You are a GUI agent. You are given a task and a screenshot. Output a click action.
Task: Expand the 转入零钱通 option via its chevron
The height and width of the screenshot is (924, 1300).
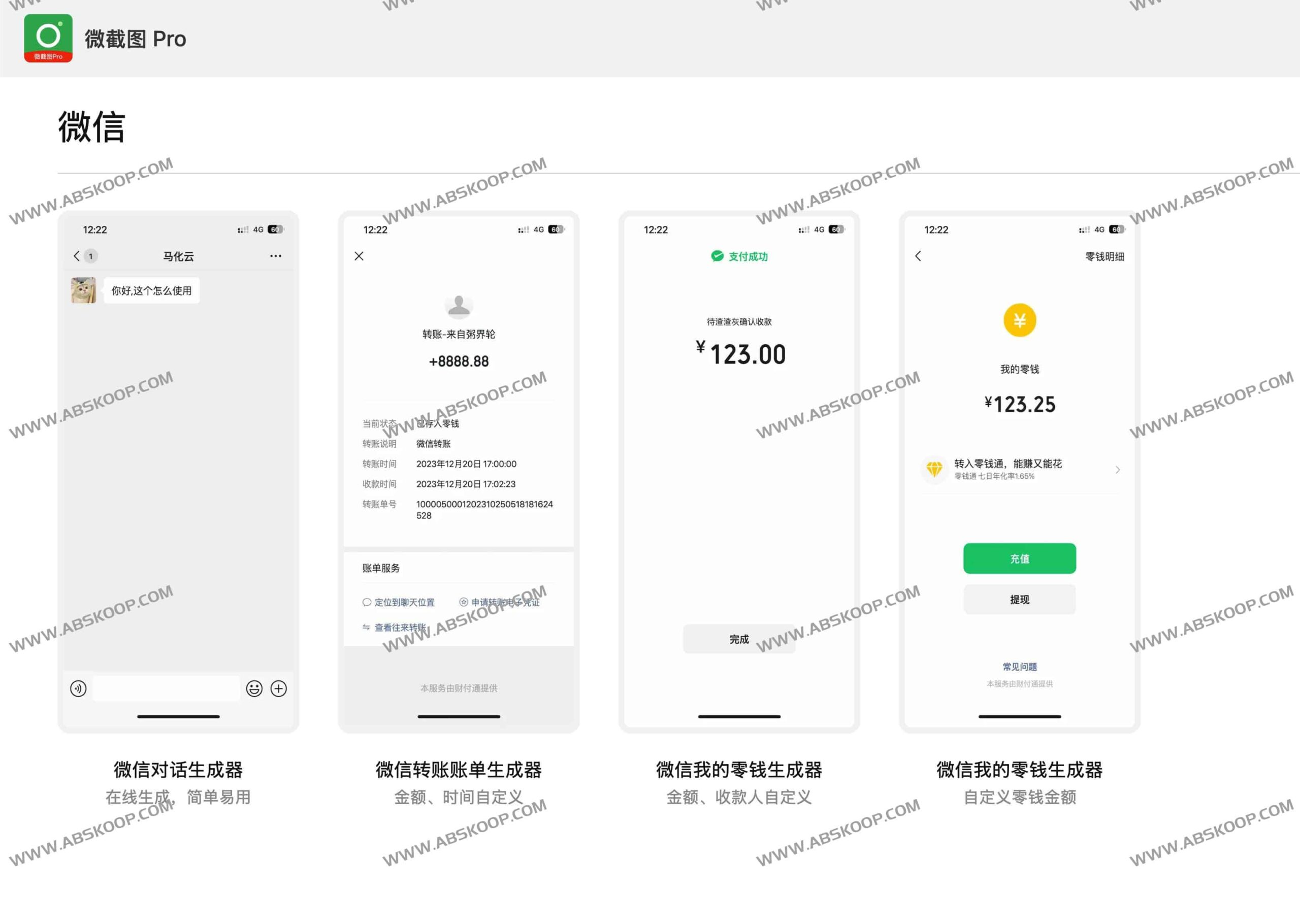(x=1117, y=470)
